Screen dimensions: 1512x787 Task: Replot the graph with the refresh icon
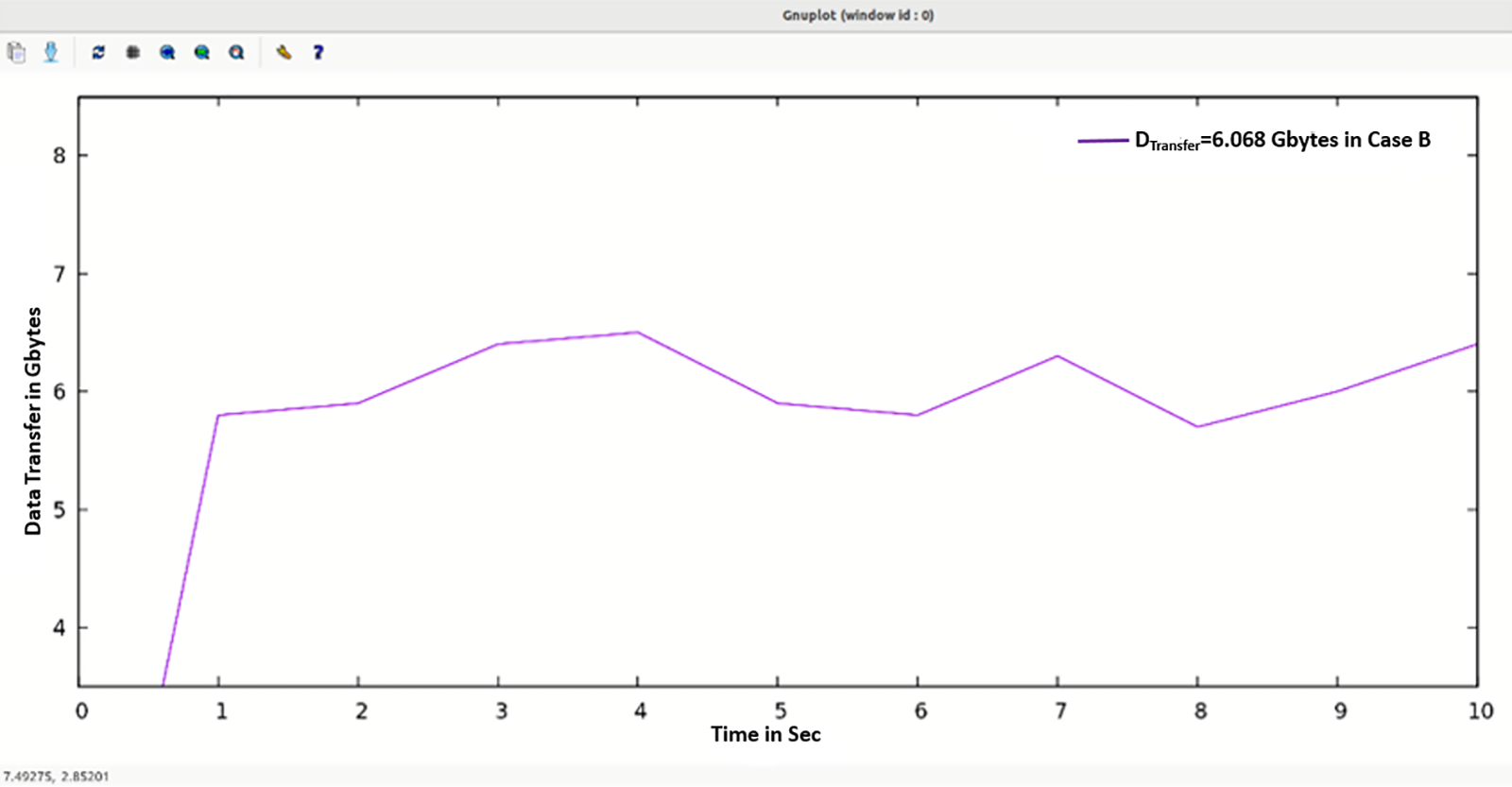pos(98,52)
